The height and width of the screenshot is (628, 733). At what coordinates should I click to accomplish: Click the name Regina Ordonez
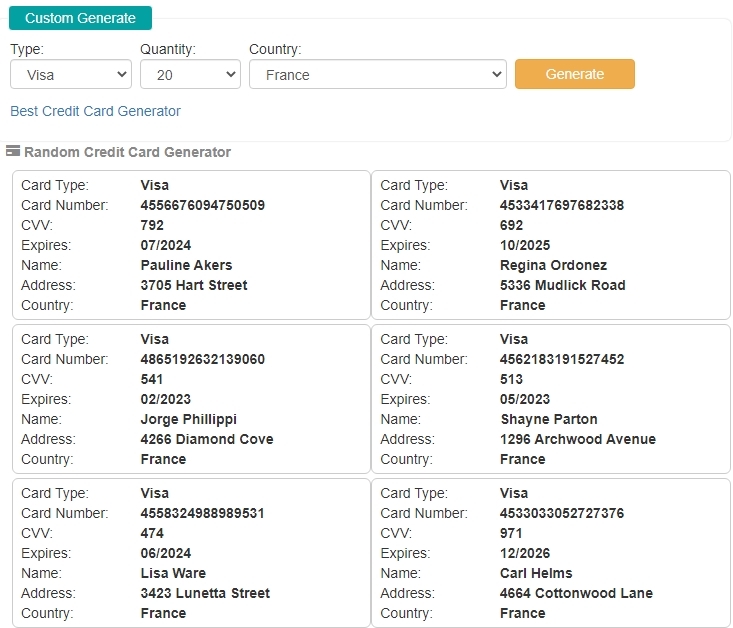[x=553, y=265]
